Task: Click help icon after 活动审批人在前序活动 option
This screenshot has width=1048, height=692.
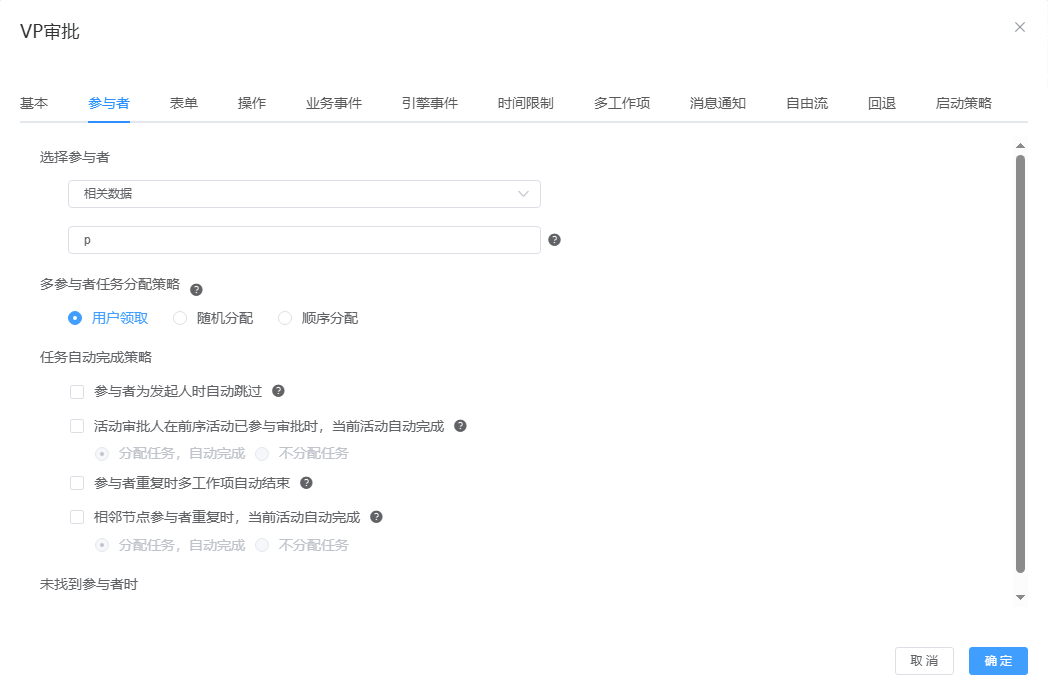Action: 461,425
